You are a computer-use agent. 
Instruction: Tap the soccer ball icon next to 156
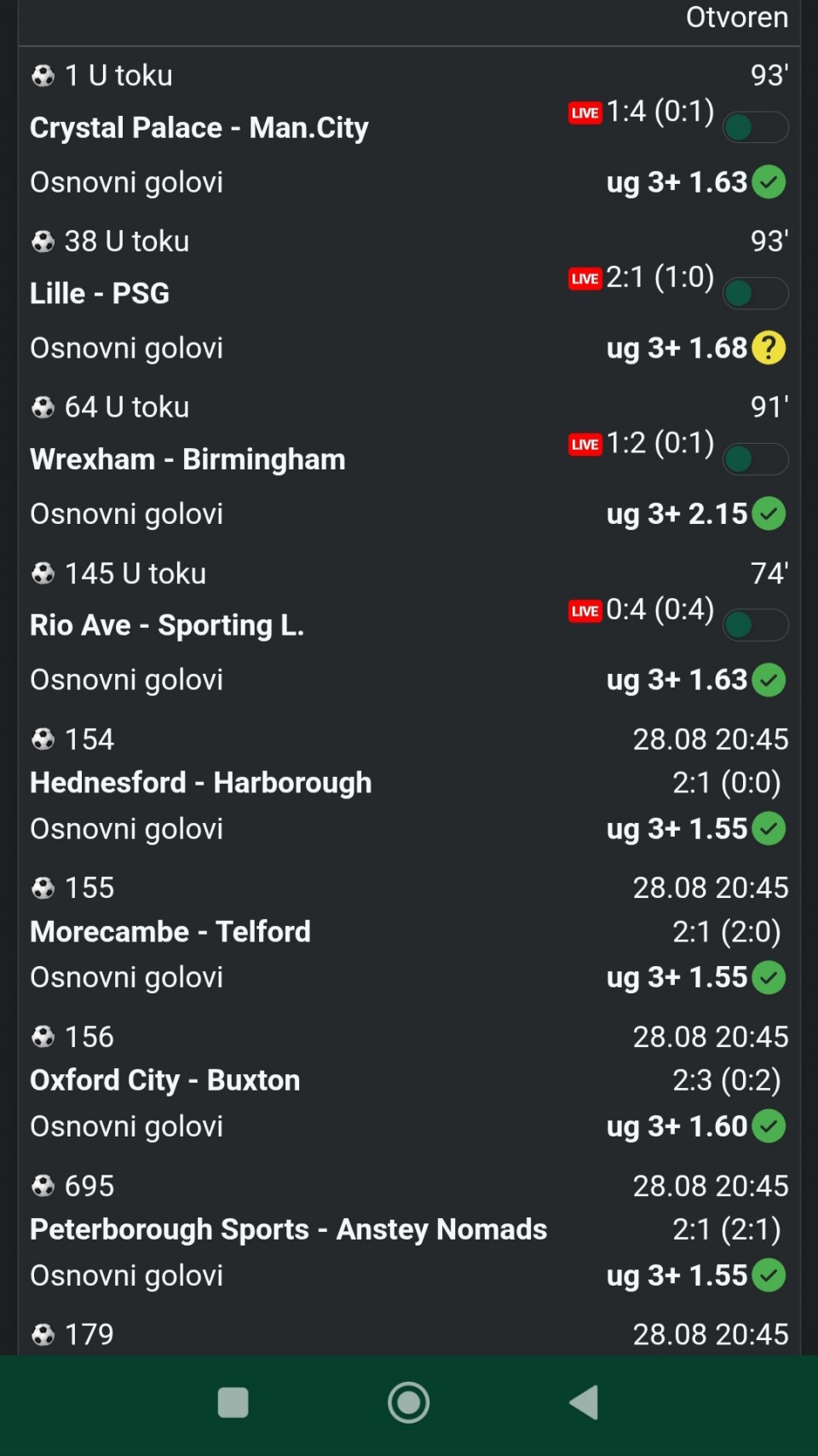[x=43, y=1037]
